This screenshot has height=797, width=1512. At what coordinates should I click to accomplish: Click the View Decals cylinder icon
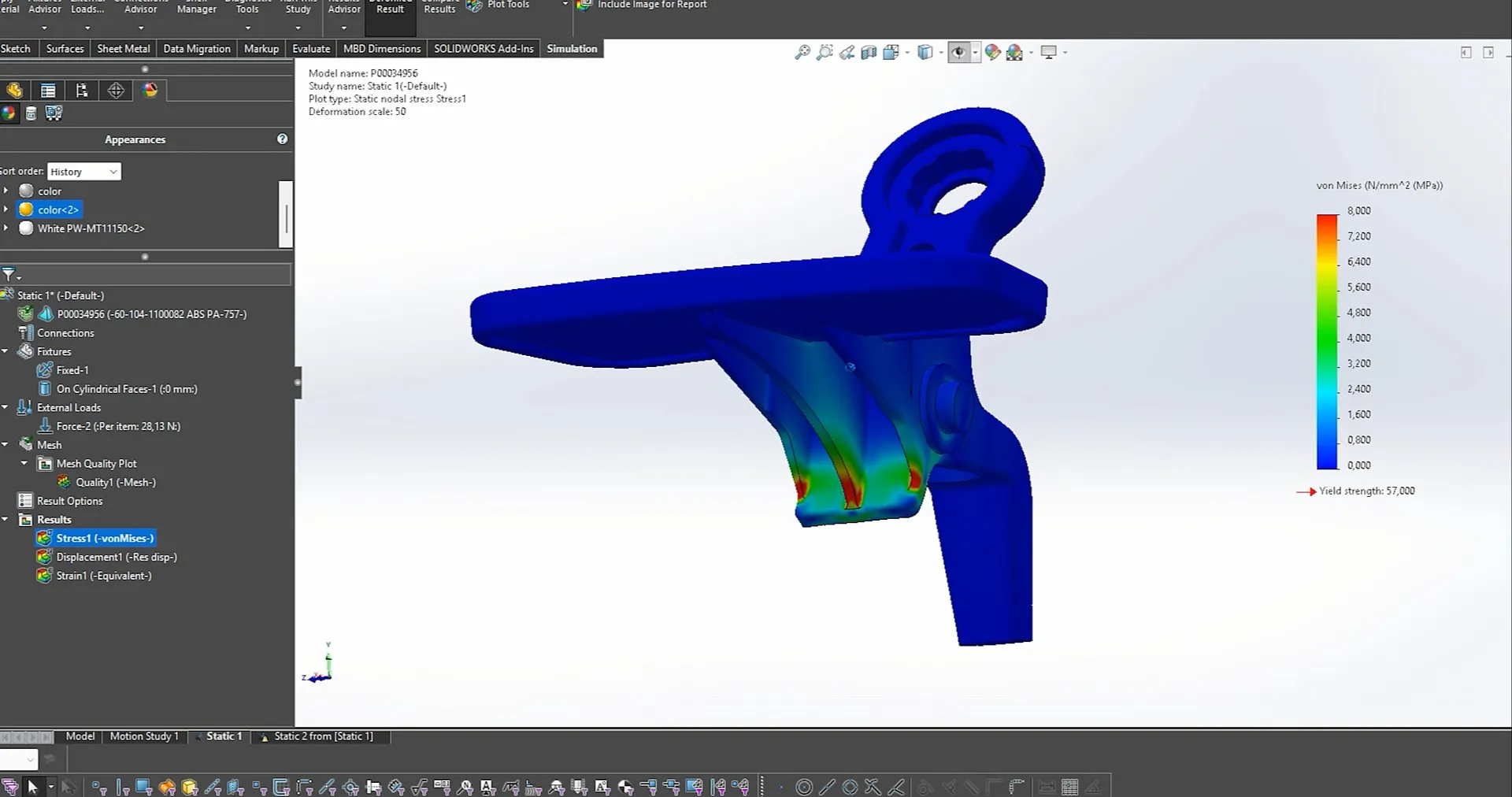(x=31, y=113)
